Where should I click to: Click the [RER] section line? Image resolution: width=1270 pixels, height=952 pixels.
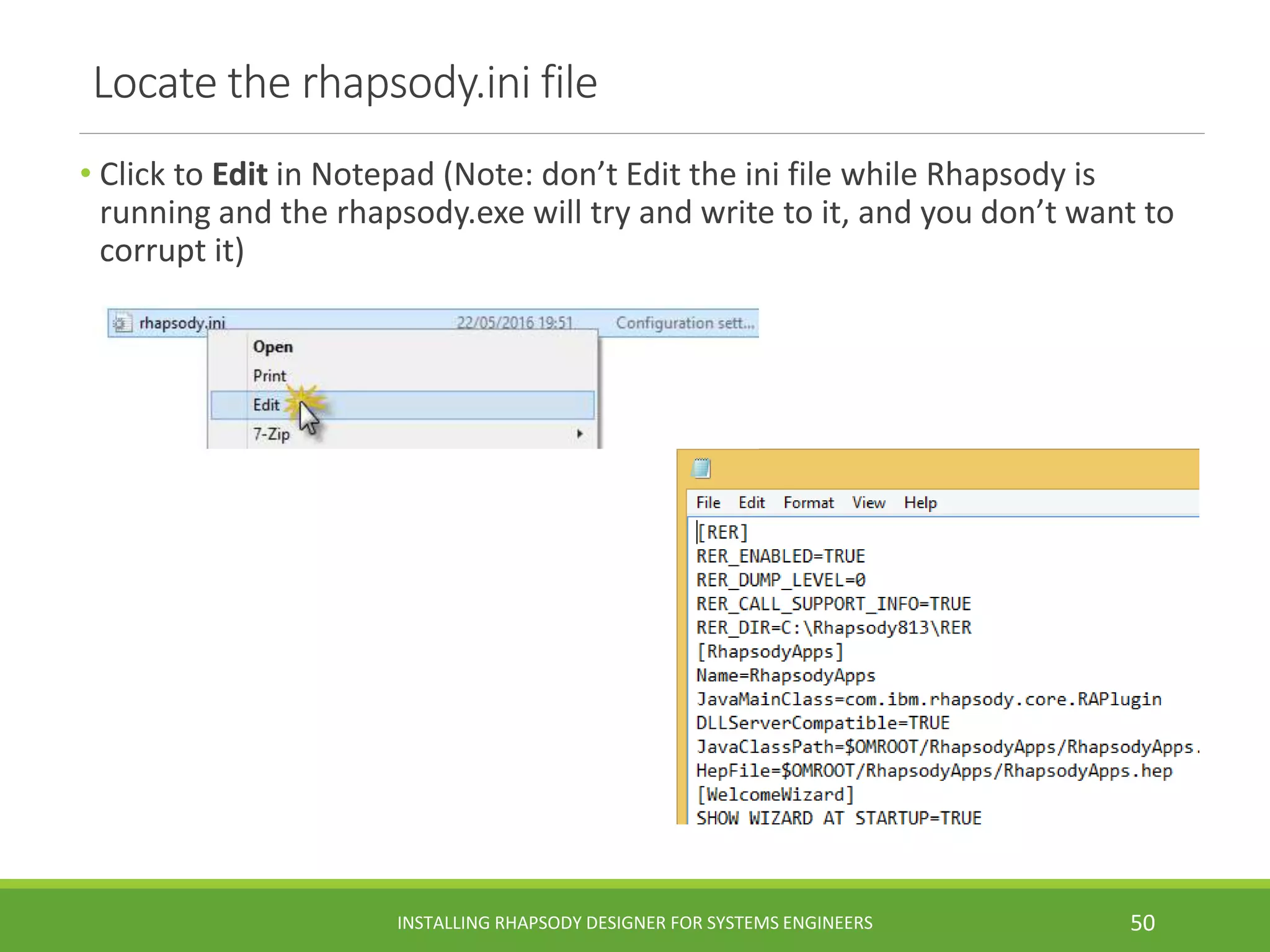tap(722, 532)
